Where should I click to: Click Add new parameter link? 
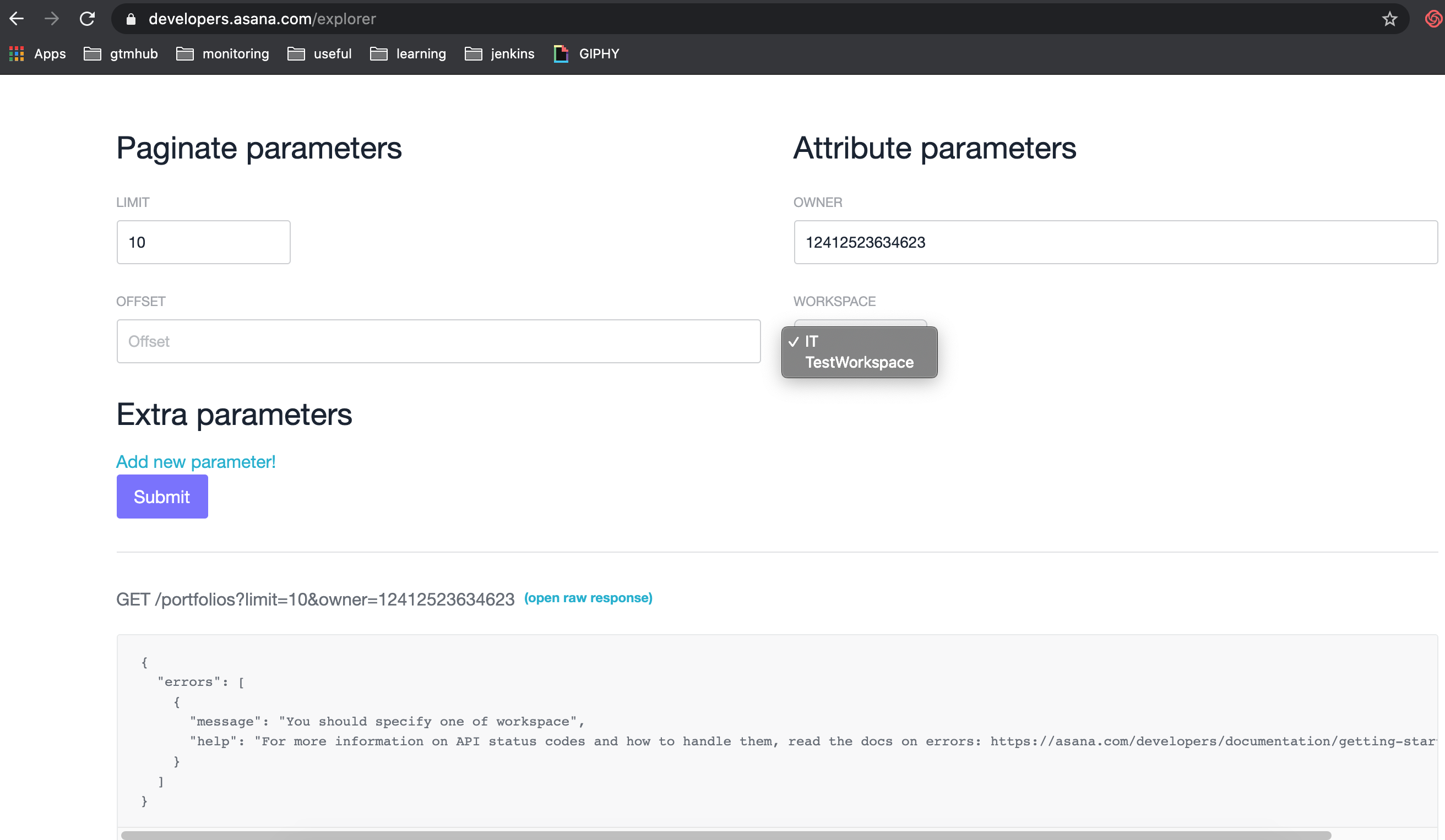coord(195,462)
